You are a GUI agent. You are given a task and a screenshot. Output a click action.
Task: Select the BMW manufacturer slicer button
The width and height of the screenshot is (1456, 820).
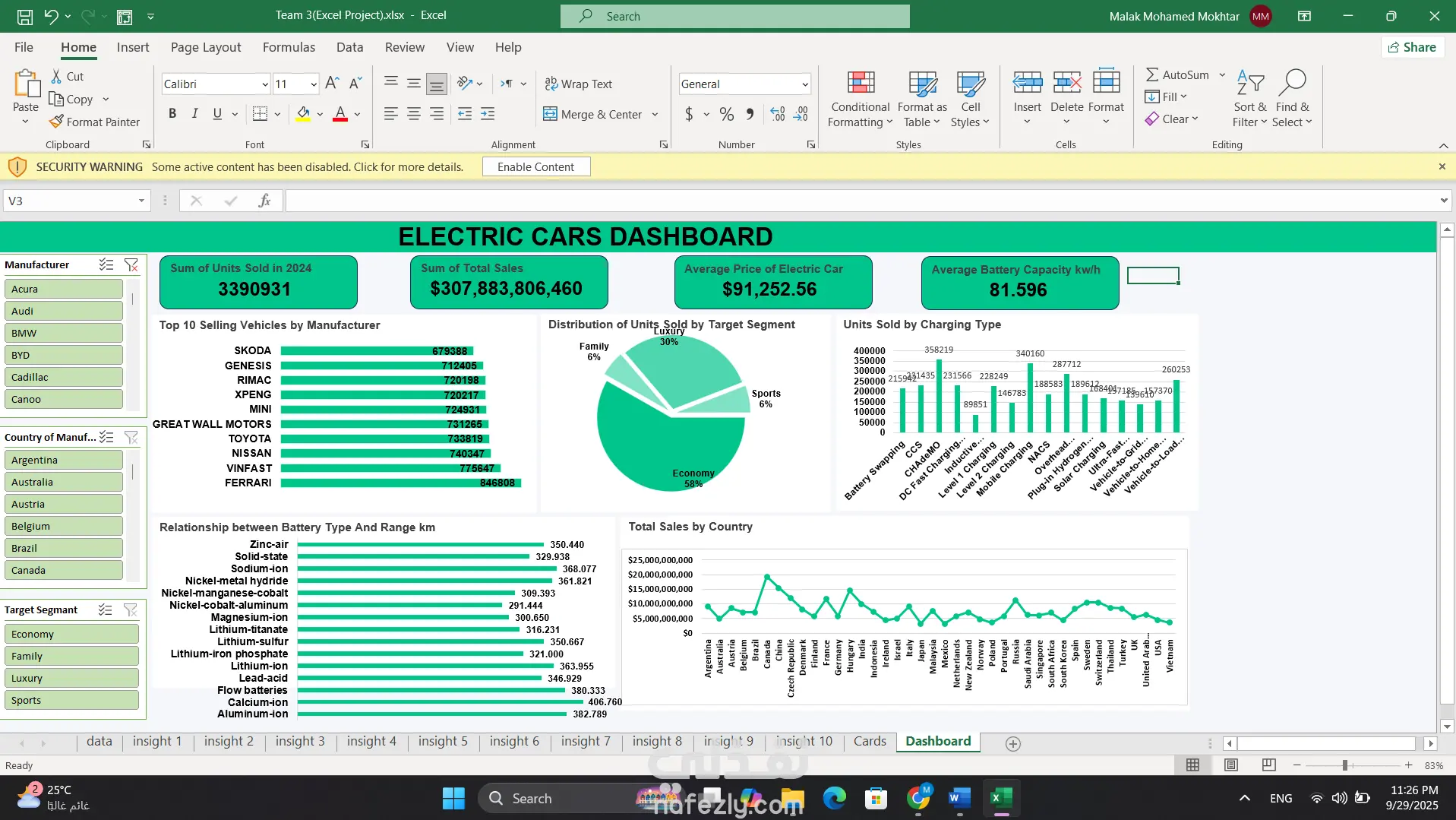pyautogui.click(x=64, y=333)
